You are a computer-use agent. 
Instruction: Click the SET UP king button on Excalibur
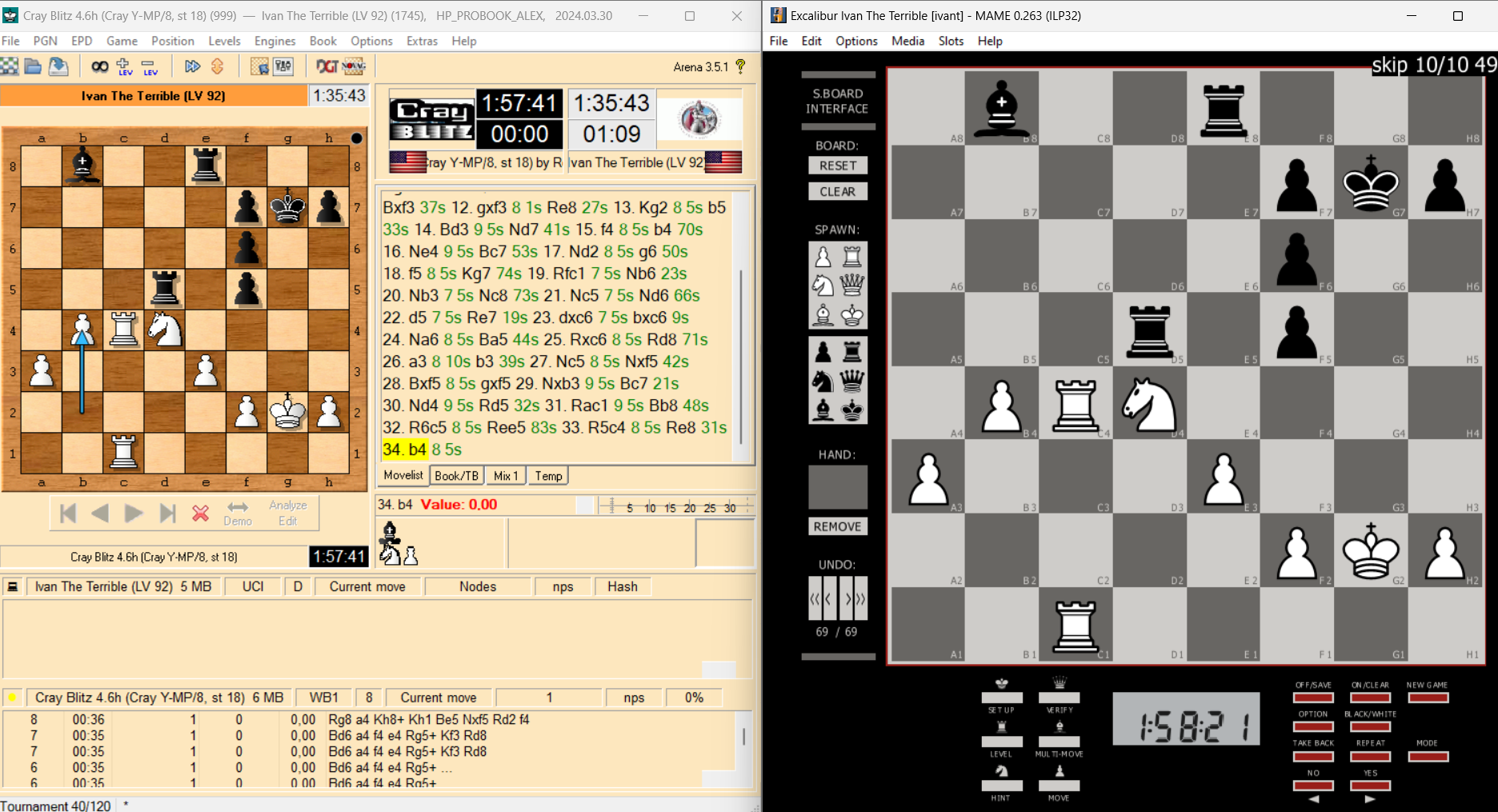pos(1001,698)
